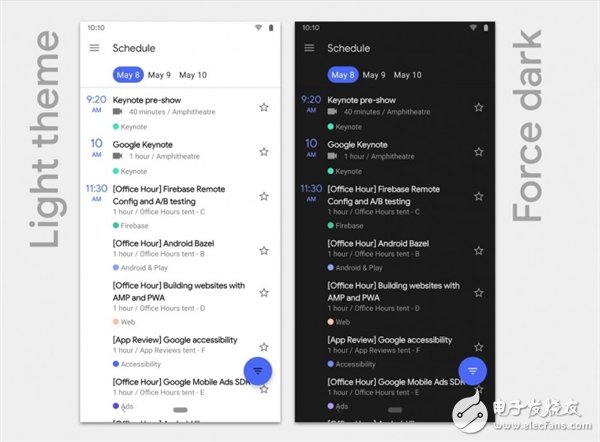The image size is (600, 442).
Task: Star Android Bazel session in light theme
Action: coord(264,249)
